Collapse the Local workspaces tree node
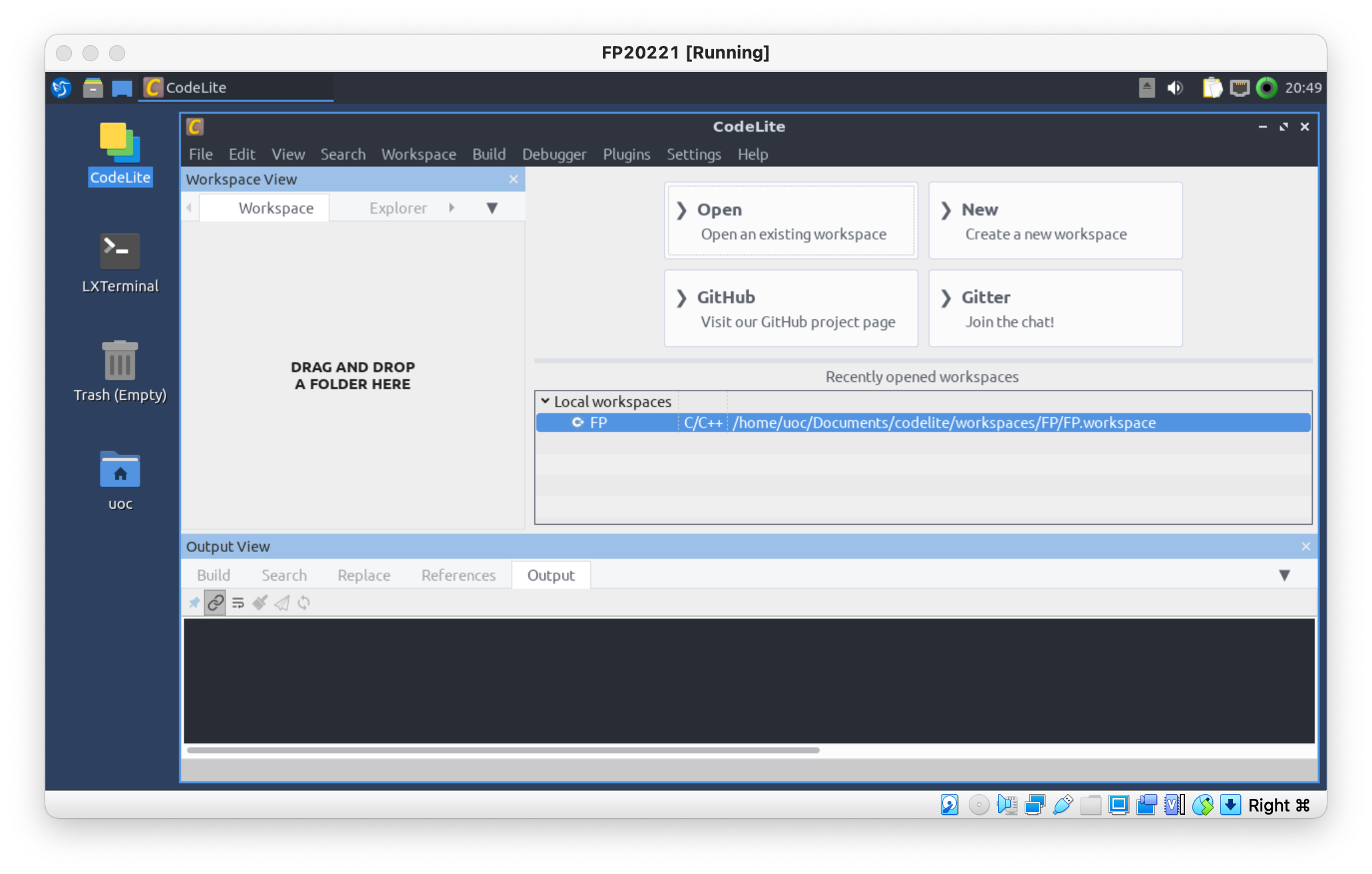This screenshot has width=1372, height=874. pyautogui.click(x=545, y=401)
